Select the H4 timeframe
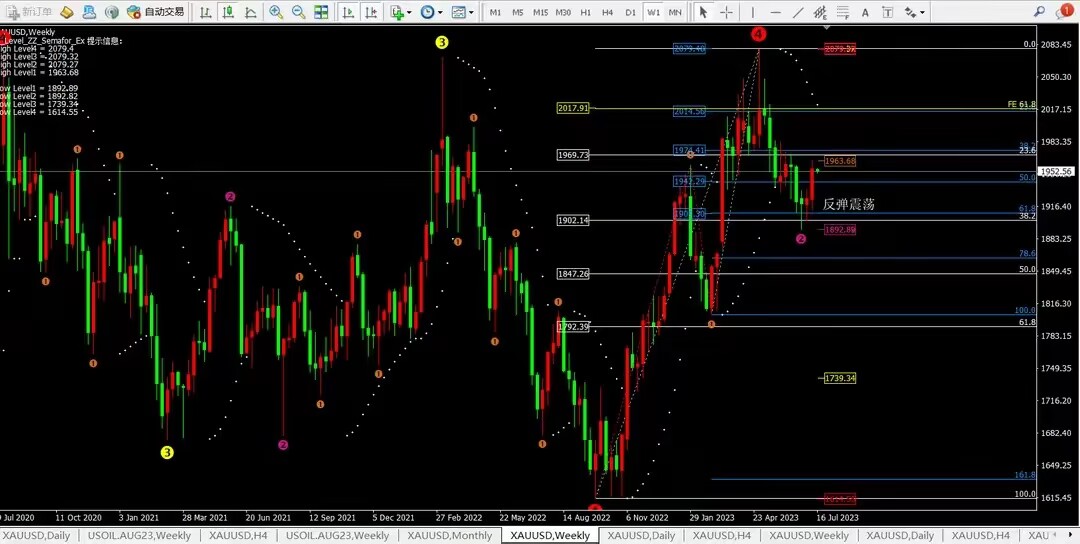The height and width of the screenshot is (544, 1080). coord(608,12)
